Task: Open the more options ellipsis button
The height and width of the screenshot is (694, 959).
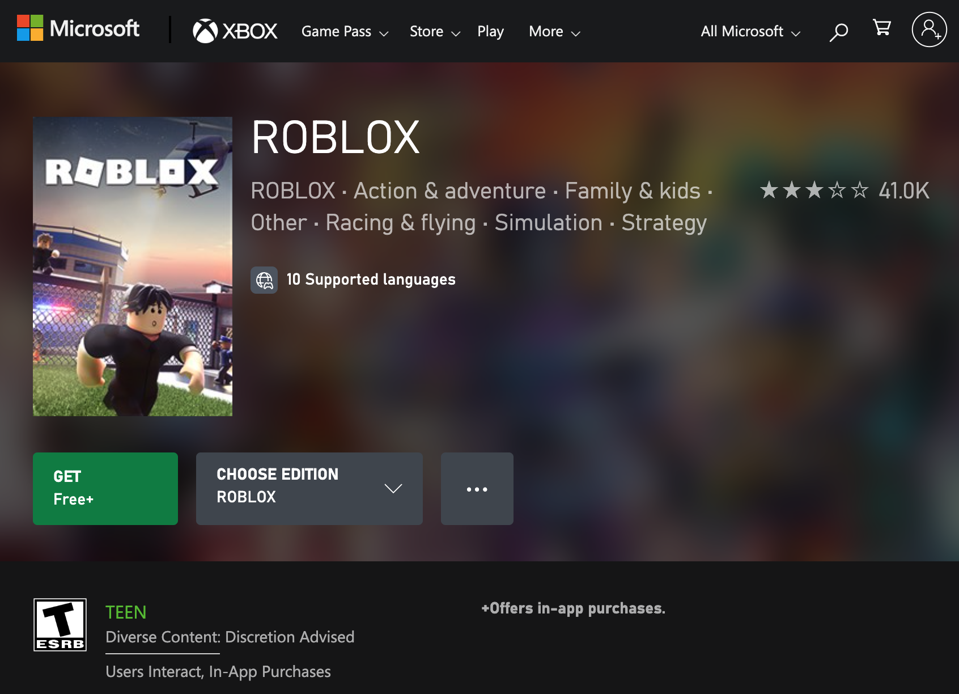Action: tap(477, 489)
